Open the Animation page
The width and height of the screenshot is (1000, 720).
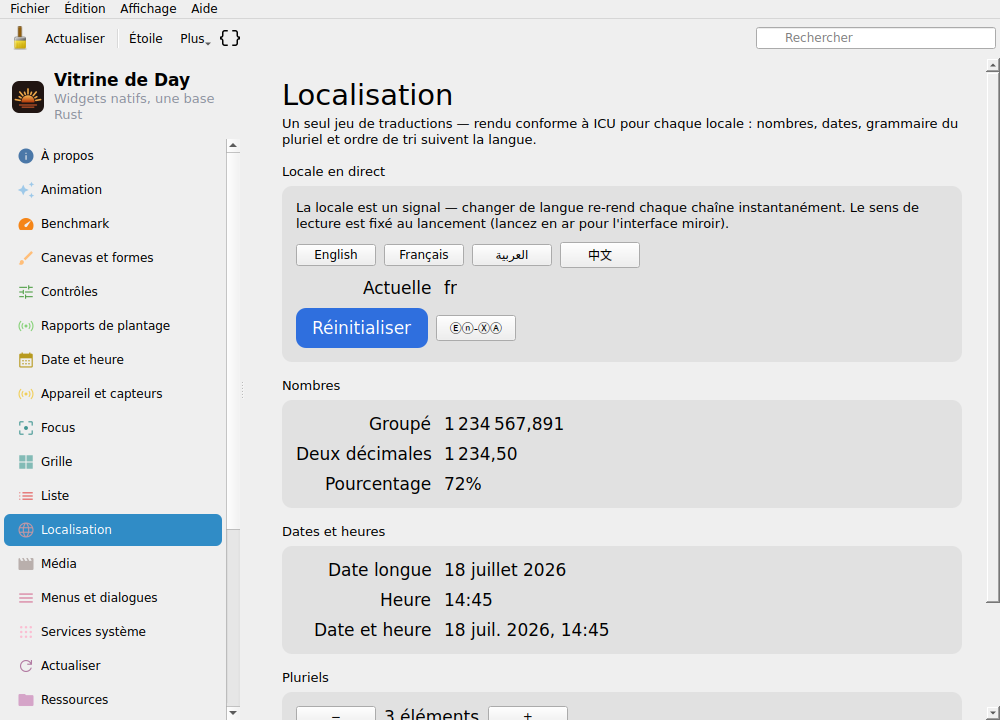[x=113, y=189]
